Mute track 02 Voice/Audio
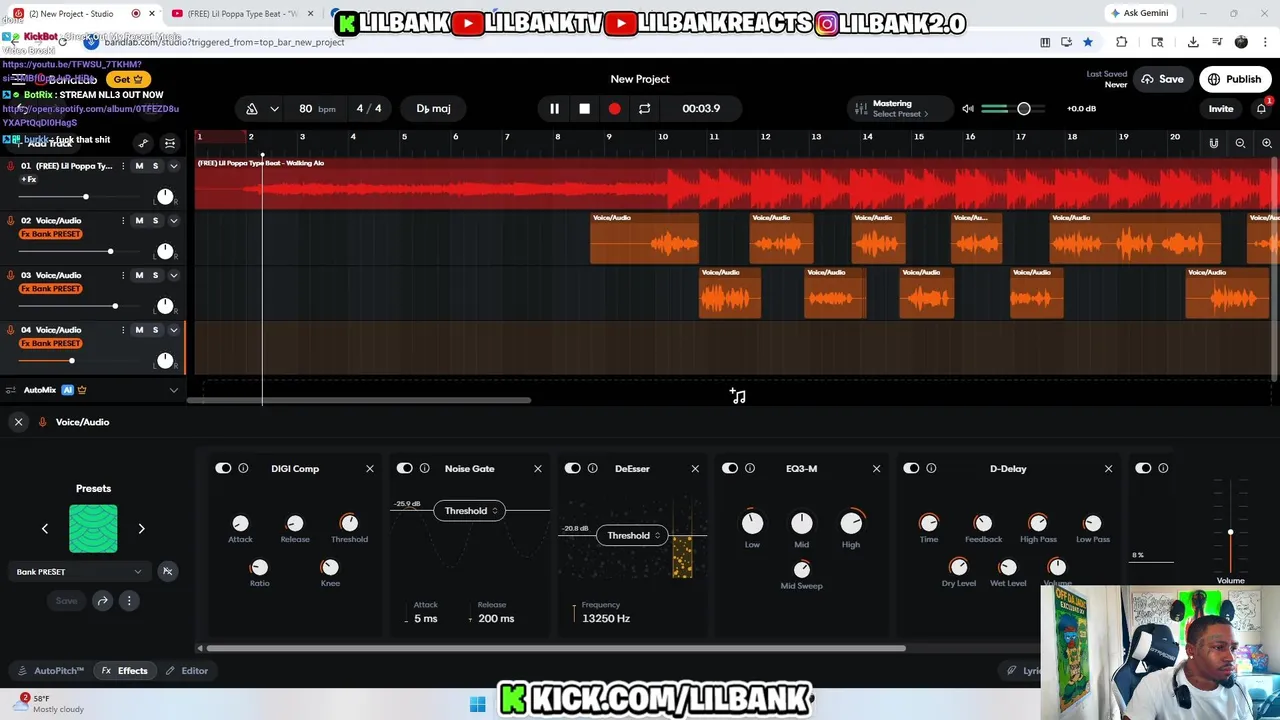 tap(139, 220)
